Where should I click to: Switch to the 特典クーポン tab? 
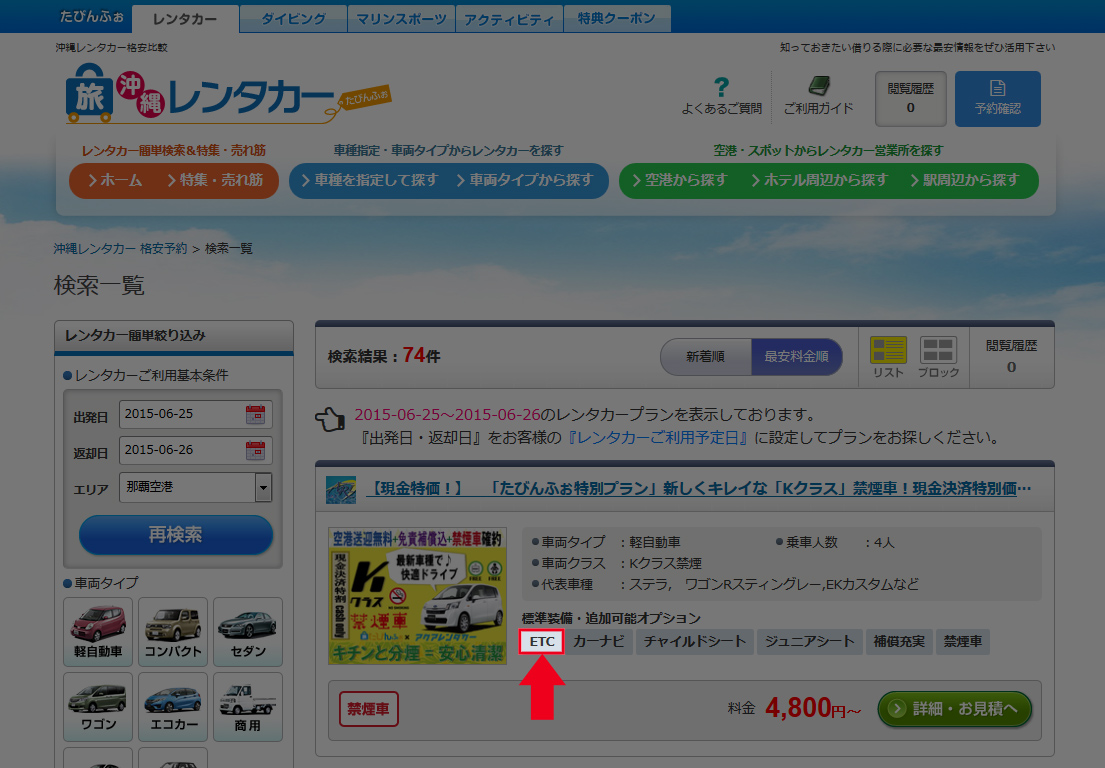[x=617, y=19]
